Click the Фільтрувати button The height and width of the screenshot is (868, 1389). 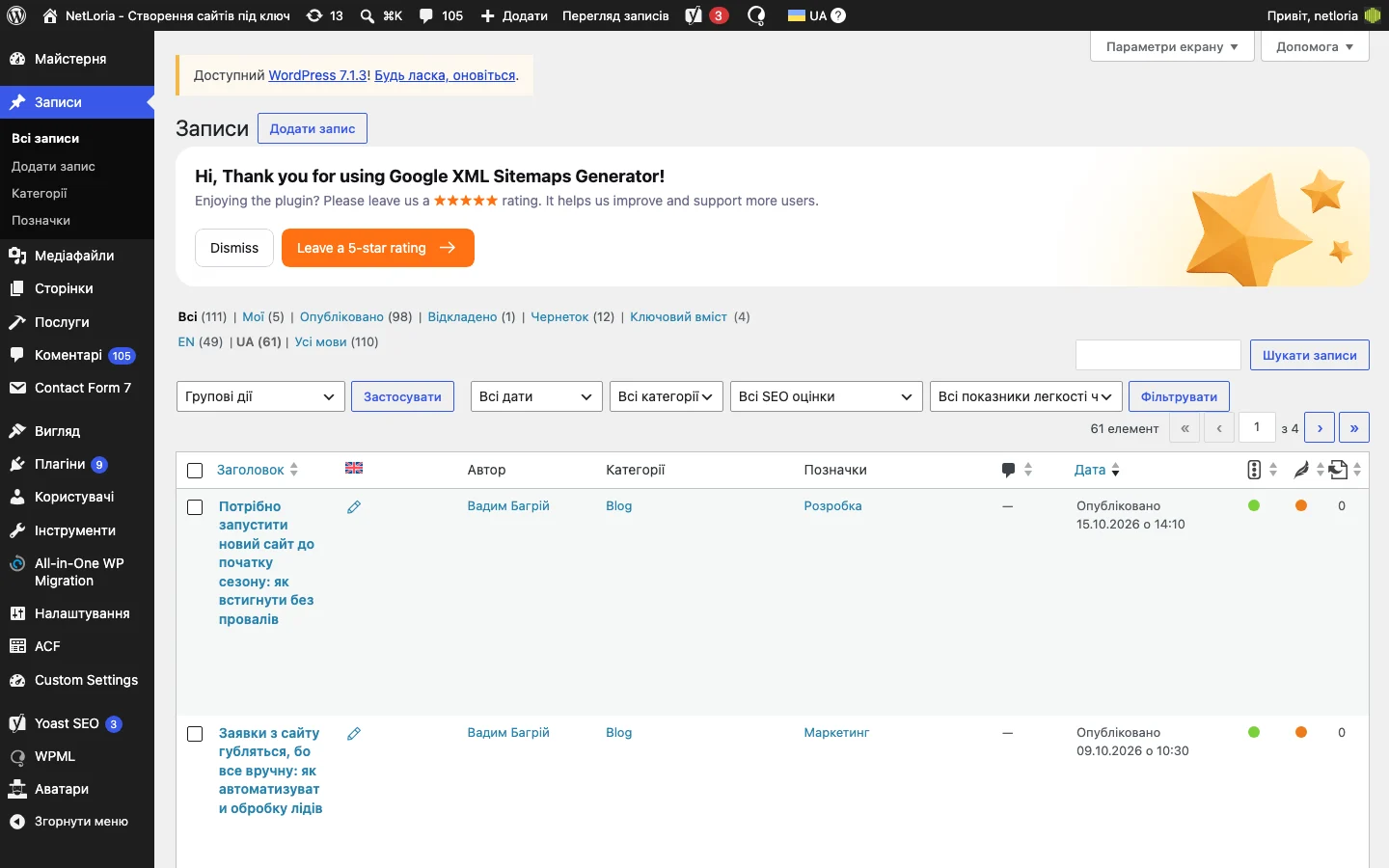[x=1179, y=396]
